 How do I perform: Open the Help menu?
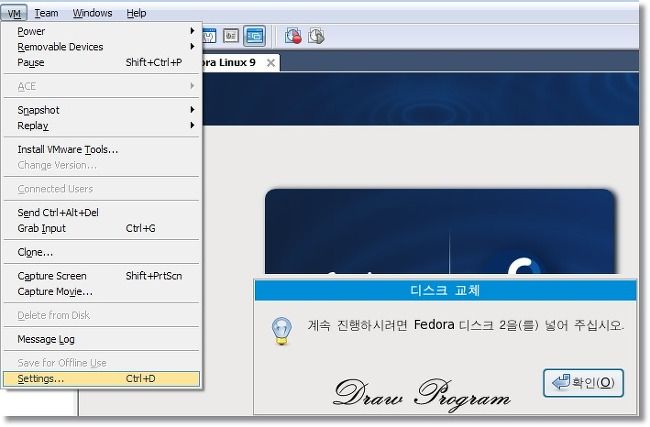(x=136, y=13)
